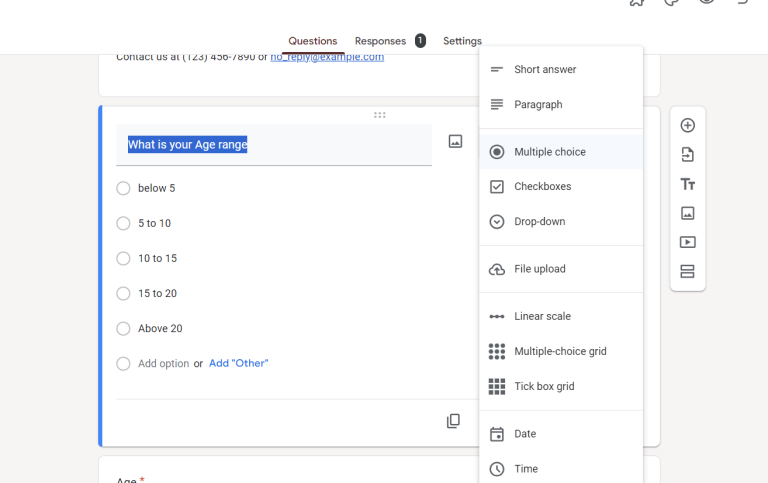The height and width of the screenshot is (483, 768).
Task: Choose Checkboxes question type
Action: [561, 187]
